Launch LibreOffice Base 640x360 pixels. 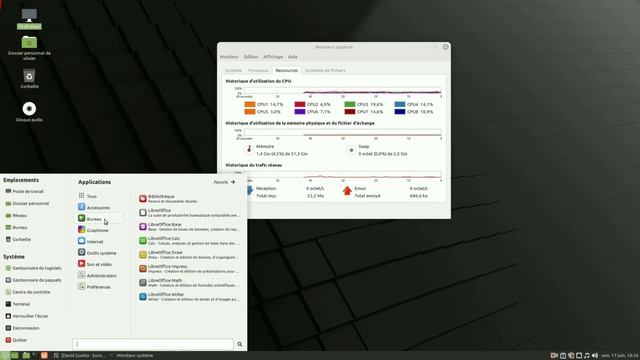(189, 227)
